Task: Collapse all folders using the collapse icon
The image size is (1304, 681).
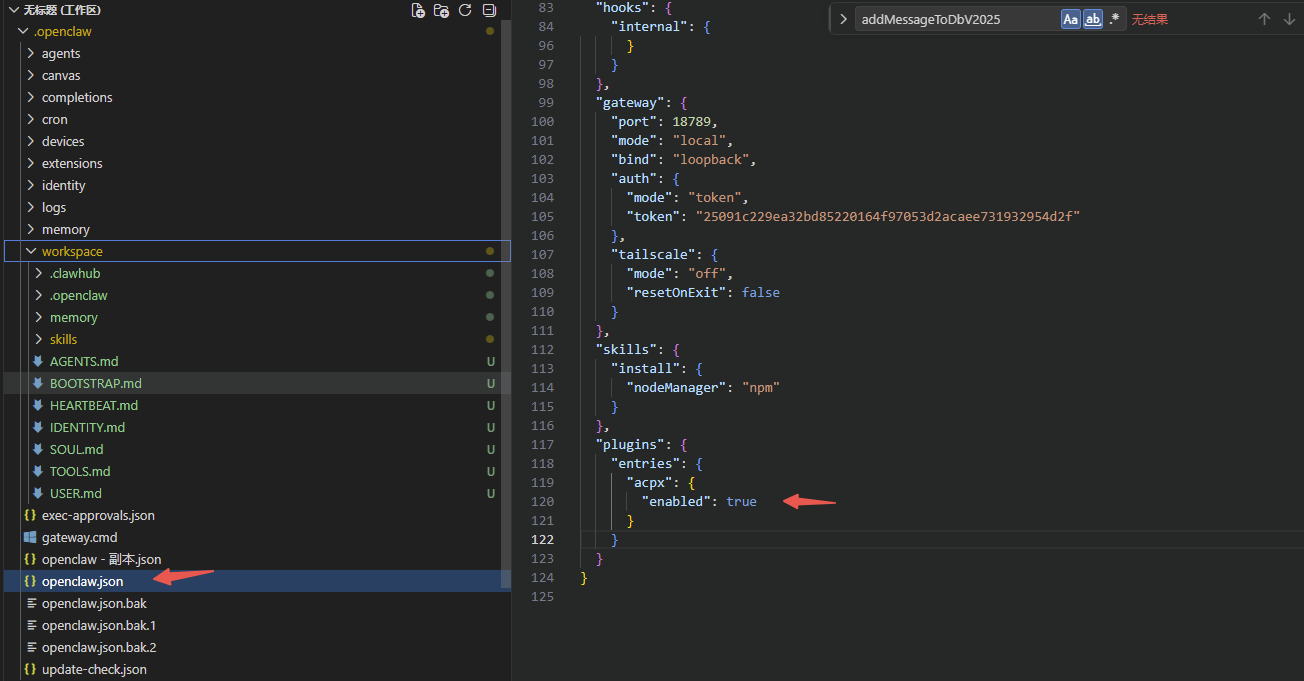Action: (x=489, y=10)
